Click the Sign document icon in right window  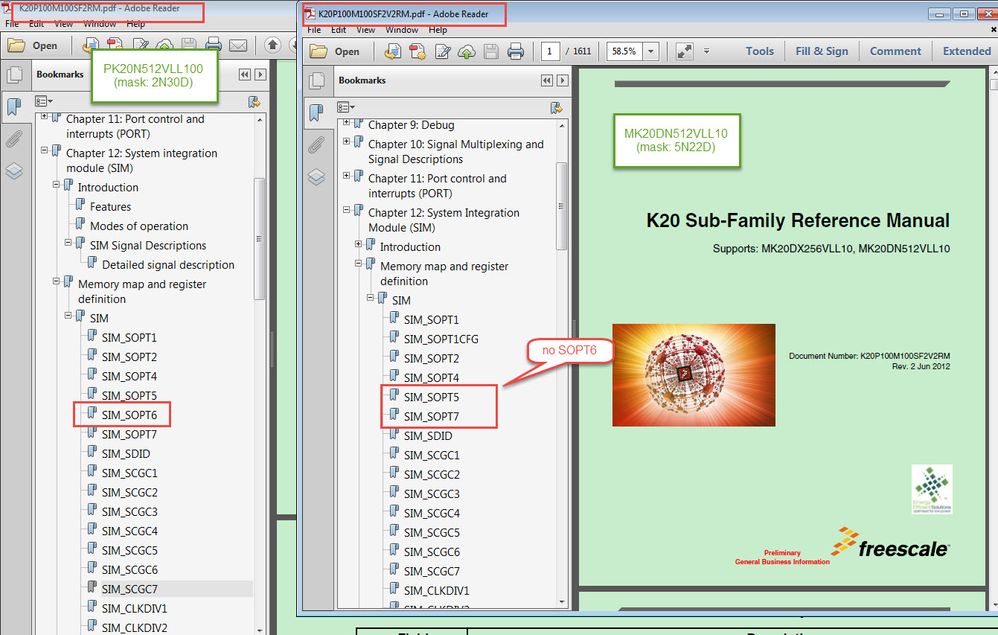click(442, 52)
